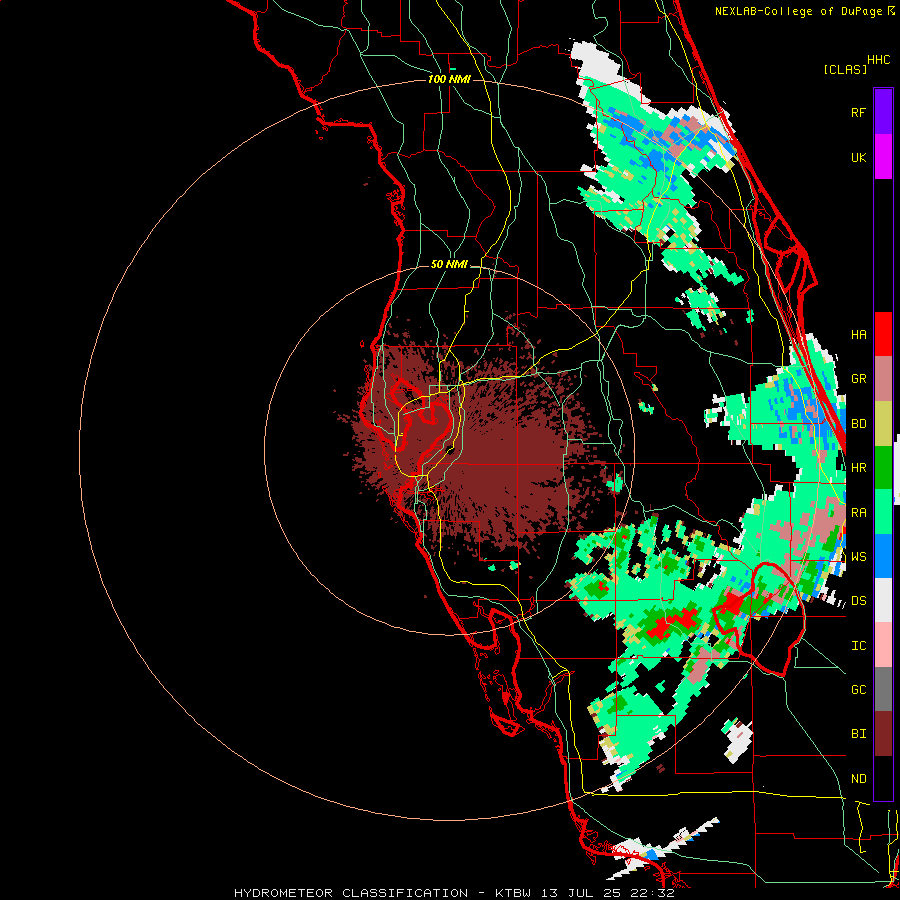Click the 13 JUL 25 date in caption
900x900 pixels.
point(581,893)
